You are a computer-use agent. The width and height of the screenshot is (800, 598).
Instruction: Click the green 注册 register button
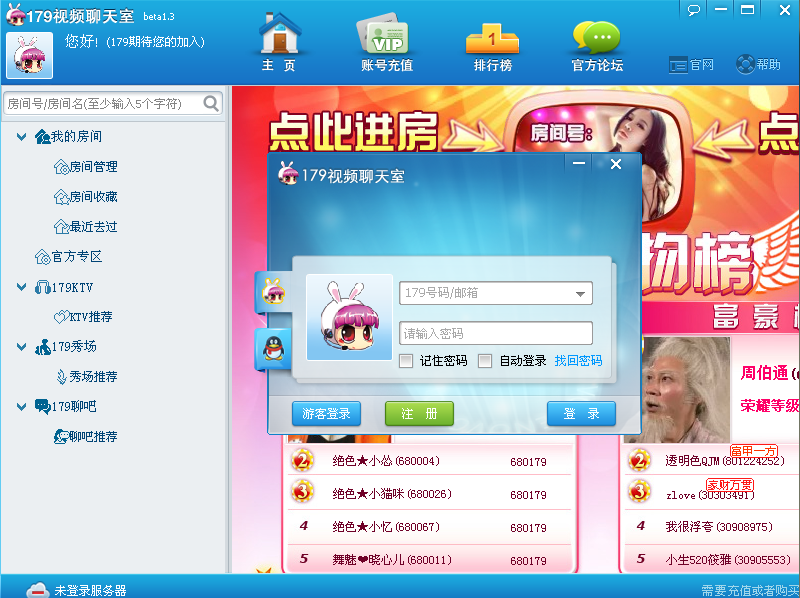[x=419, y=413]
